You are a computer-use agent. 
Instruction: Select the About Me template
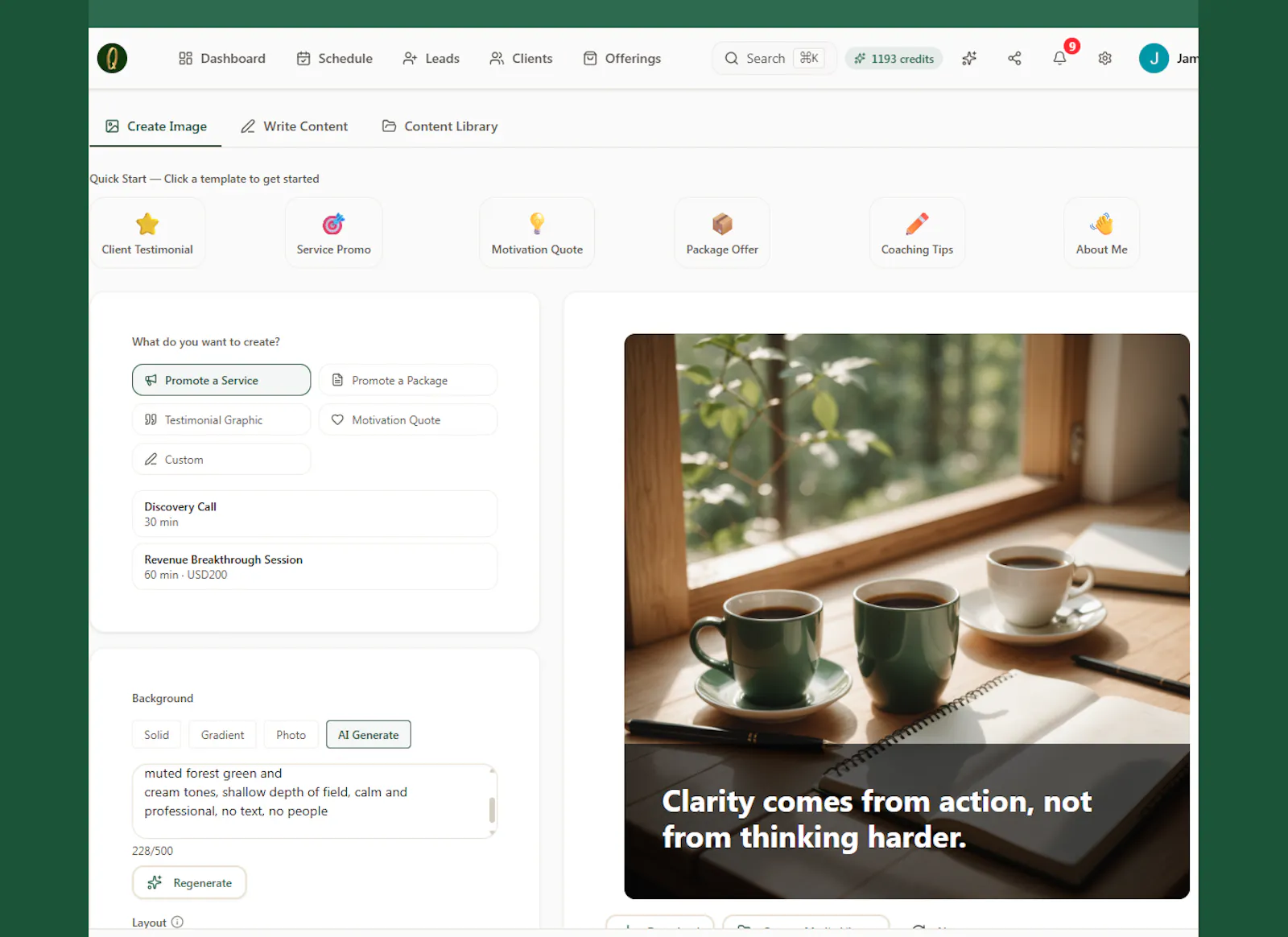pos(1101,233)
